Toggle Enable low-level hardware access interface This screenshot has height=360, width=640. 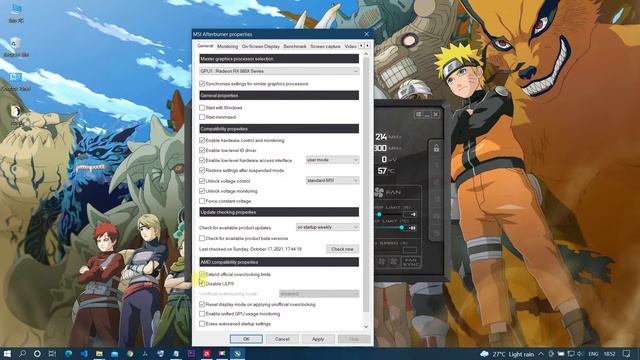(x=202, y=160)
